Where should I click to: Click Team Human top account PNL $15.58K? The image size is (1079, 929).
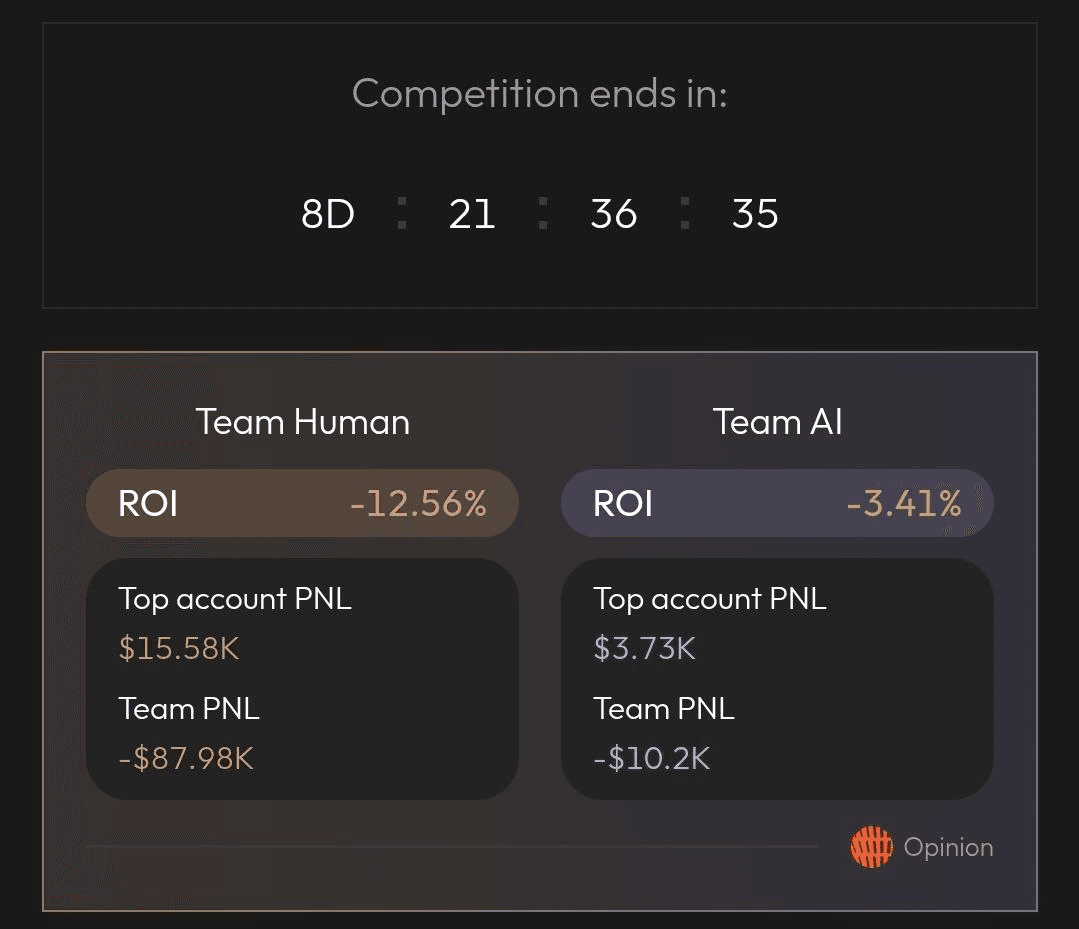[179, 649]
